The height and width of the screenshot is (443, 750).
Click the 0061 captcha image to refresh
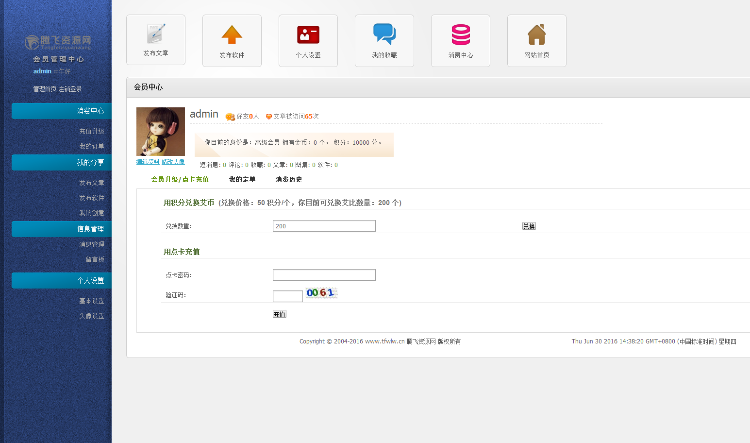tap(321, 293)
